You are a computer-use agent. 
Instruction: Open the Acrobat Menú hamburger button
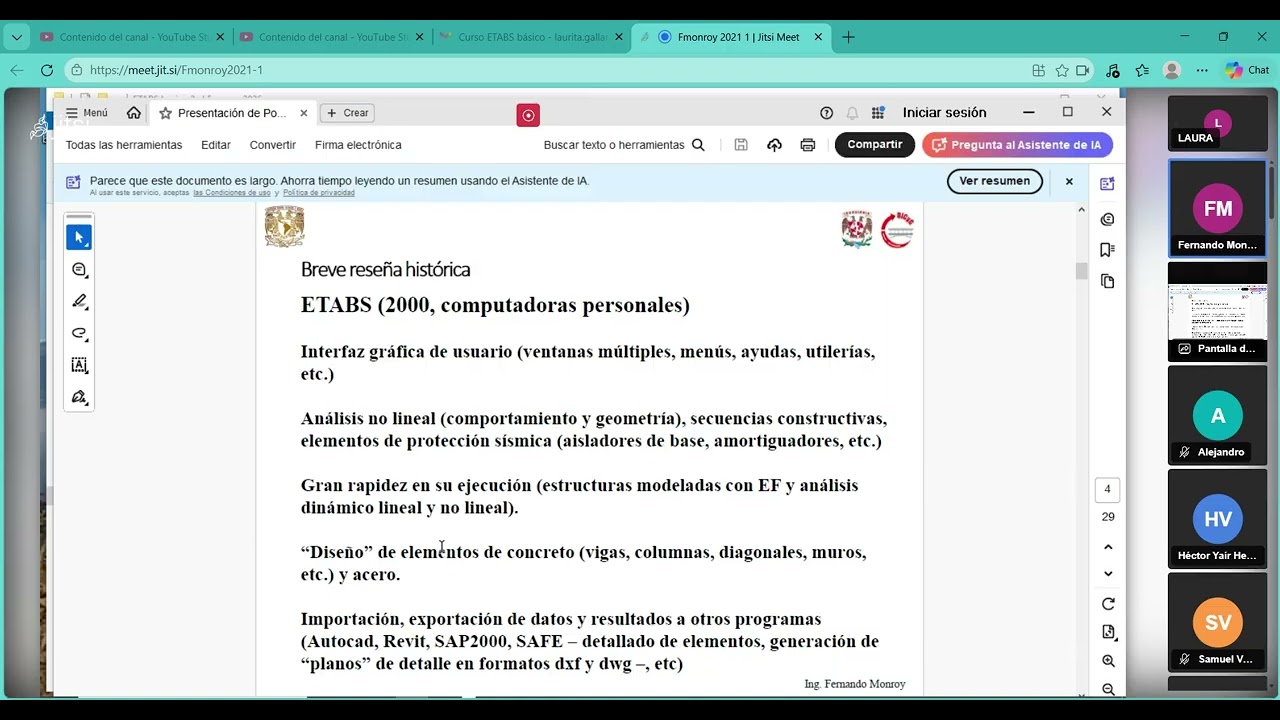(x=86, y=113)
